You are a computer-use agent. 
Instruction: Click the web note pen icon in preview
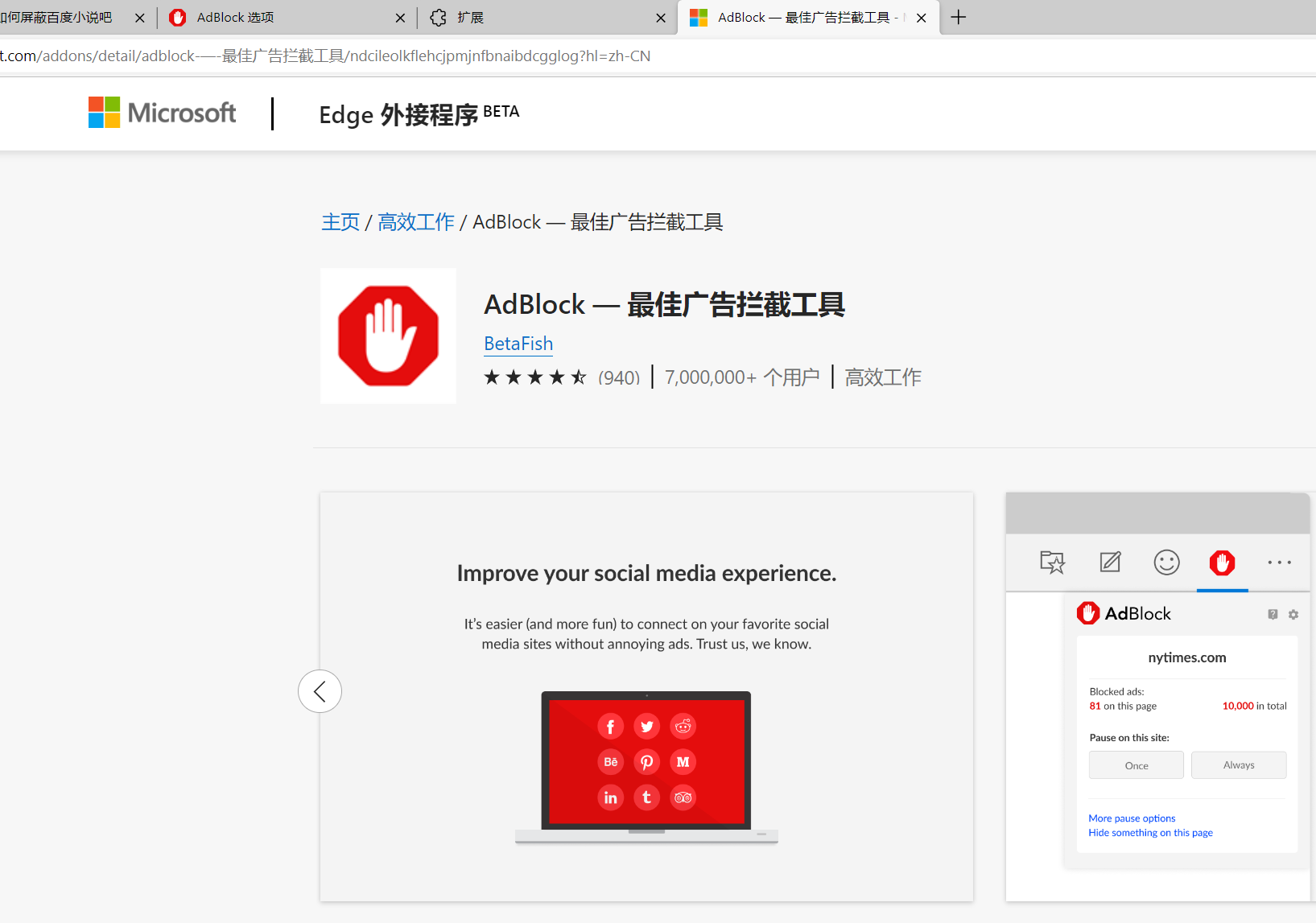tap(1110, 562)
